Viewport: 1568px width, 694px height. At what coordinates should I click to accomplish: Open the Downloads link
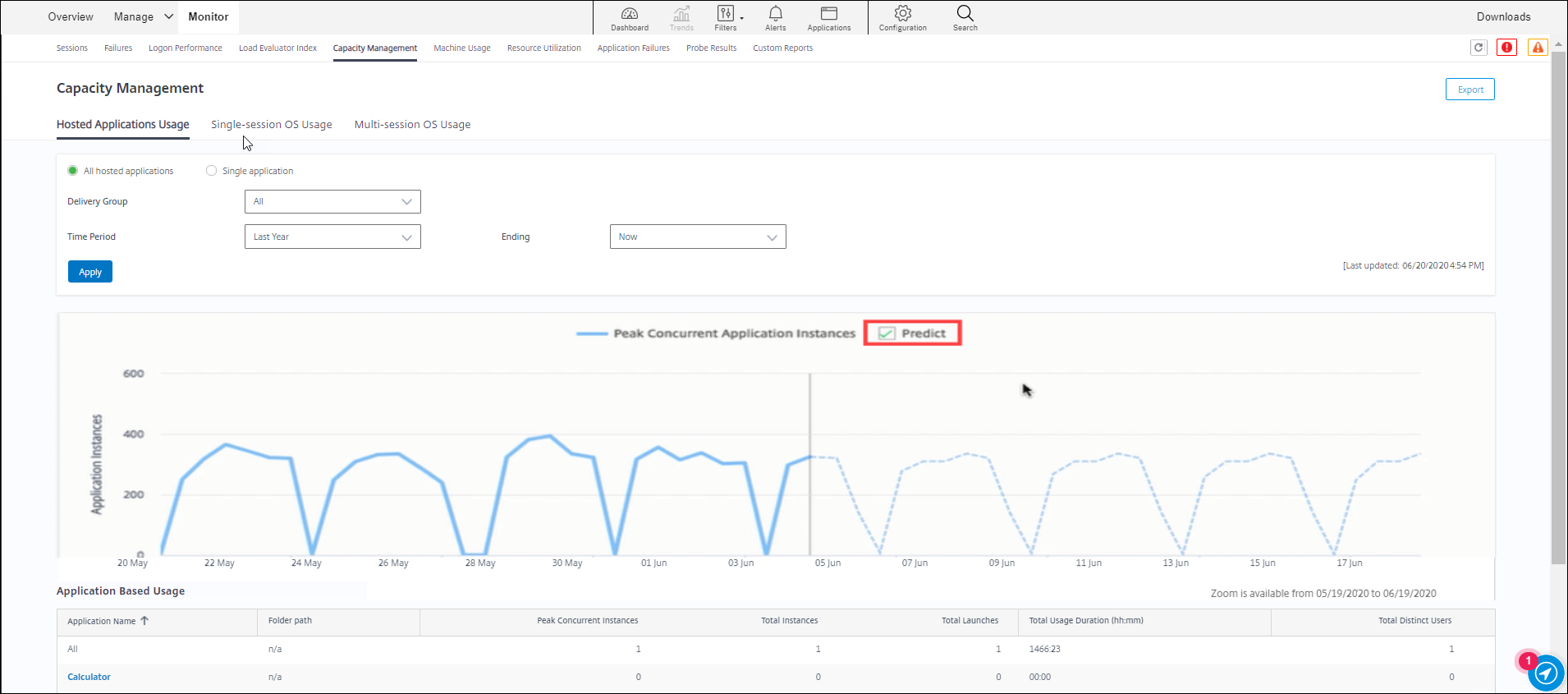(x=1504, y=16)
